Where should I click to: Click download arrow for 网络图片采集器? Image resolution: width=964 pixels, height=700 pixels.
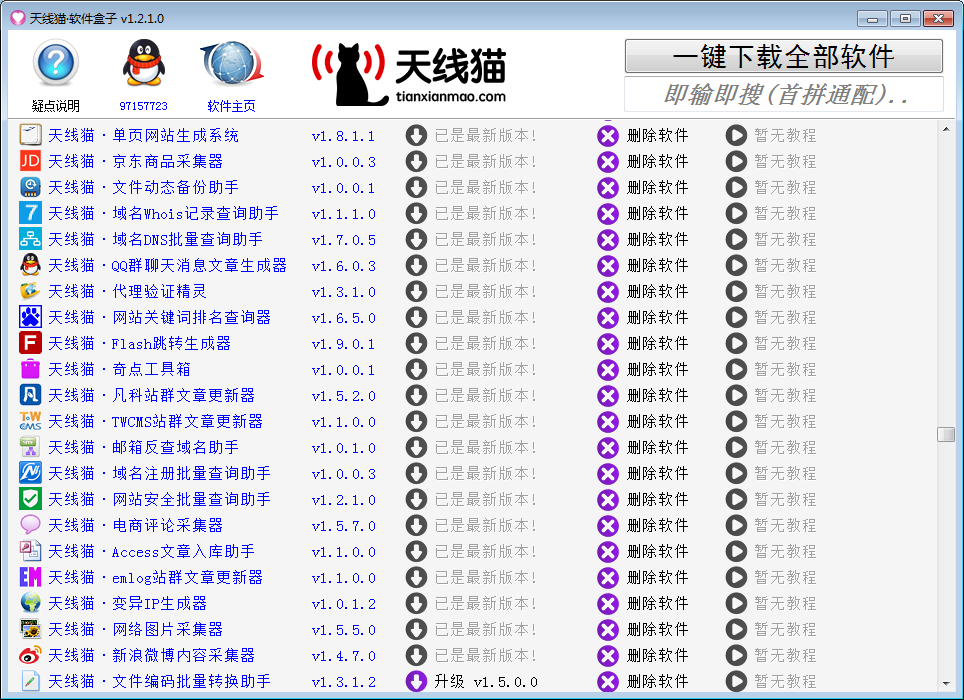coord(416,629)
